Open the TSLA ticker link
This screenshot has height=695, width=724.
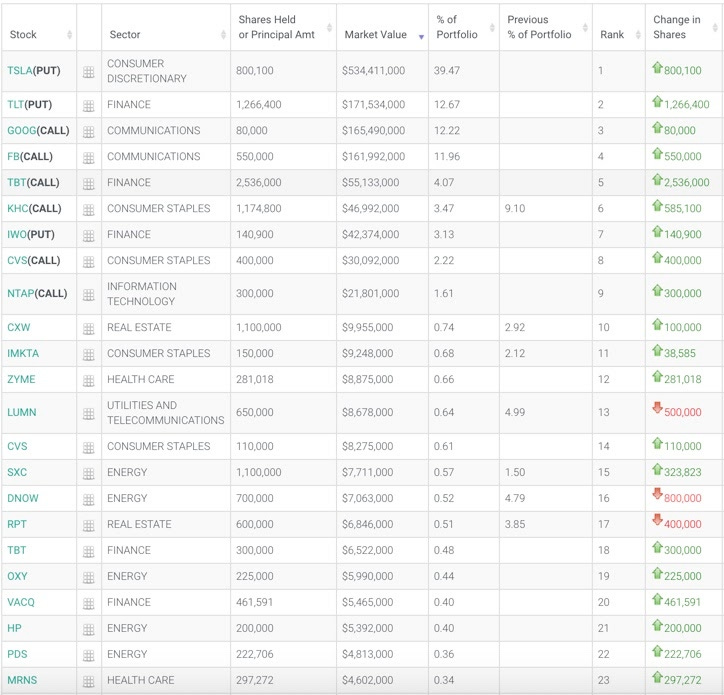(x=20, y=71)
